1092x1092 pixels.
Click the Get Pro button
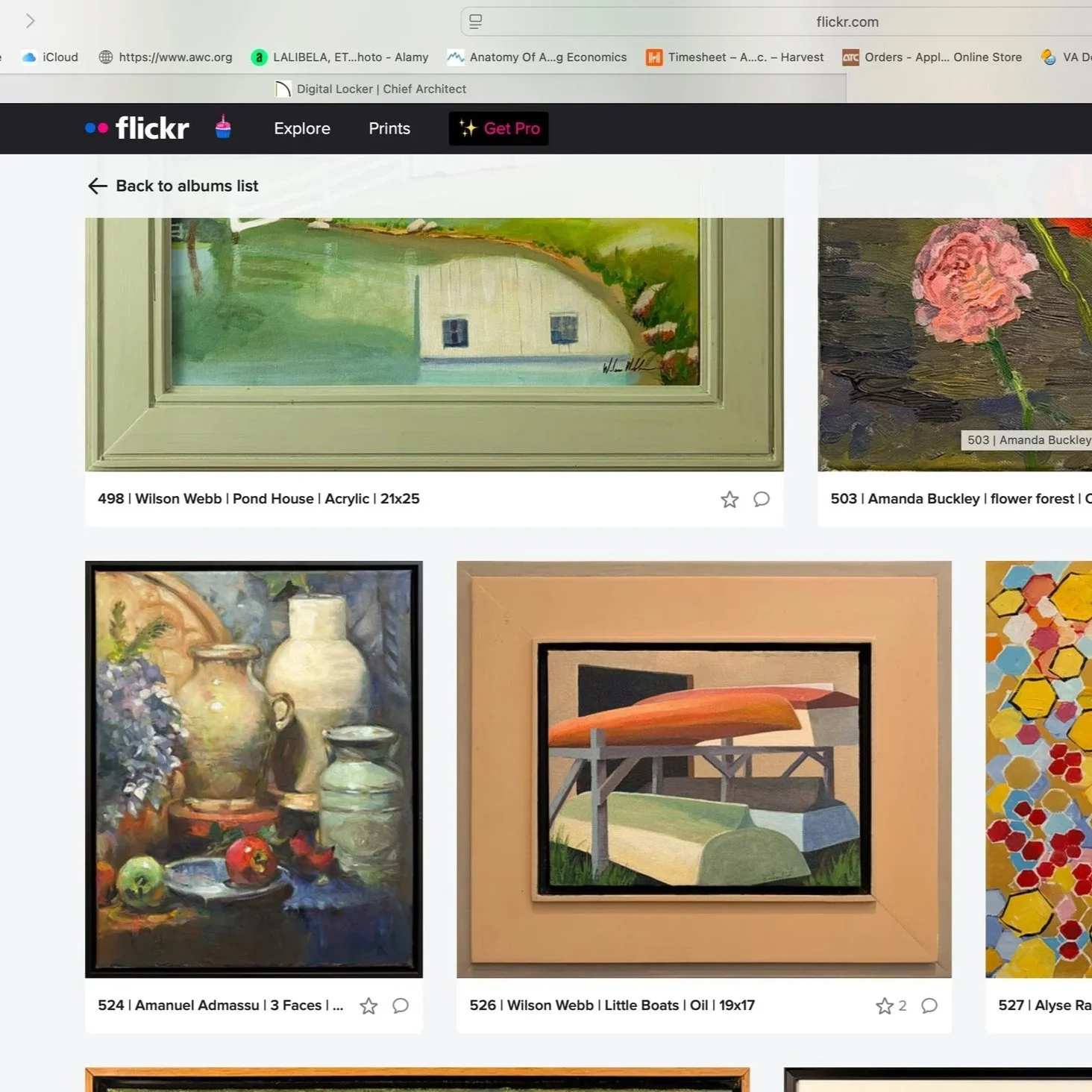pos(498,128)
